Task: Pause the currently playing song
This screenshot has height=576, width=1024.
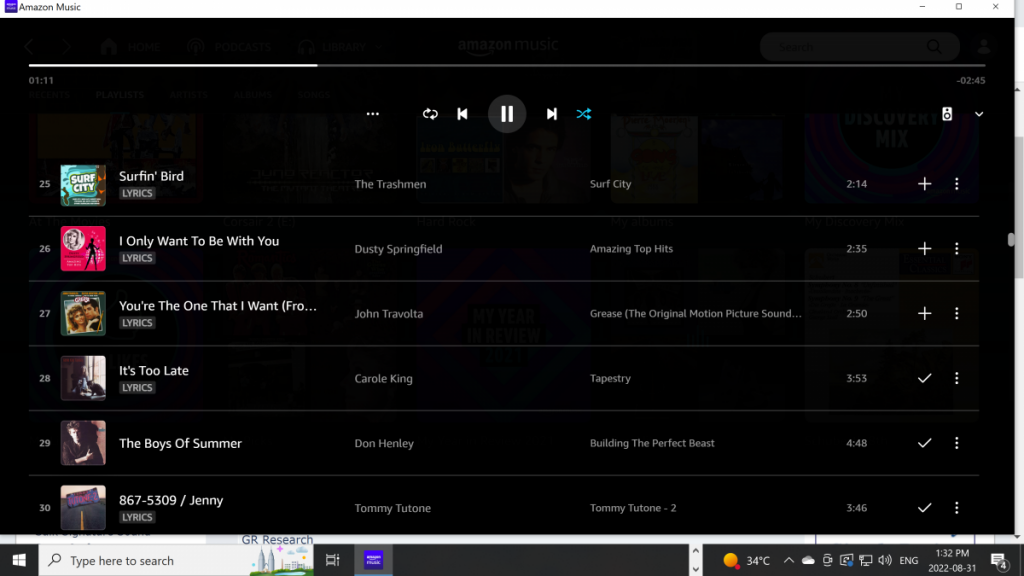Action: (507, 114)
